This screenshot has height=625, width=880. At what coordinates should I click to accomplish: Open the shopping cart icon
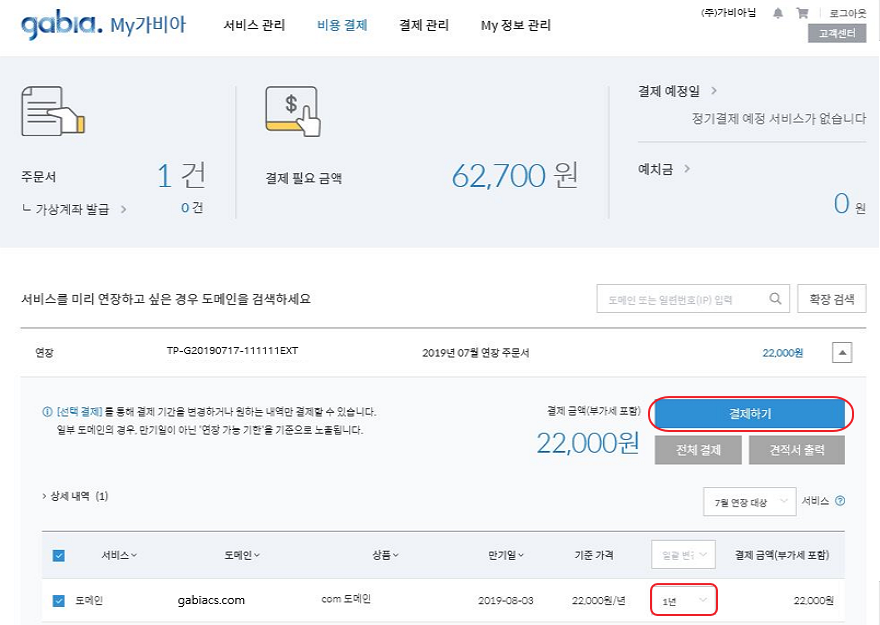(x=803, y=13)
